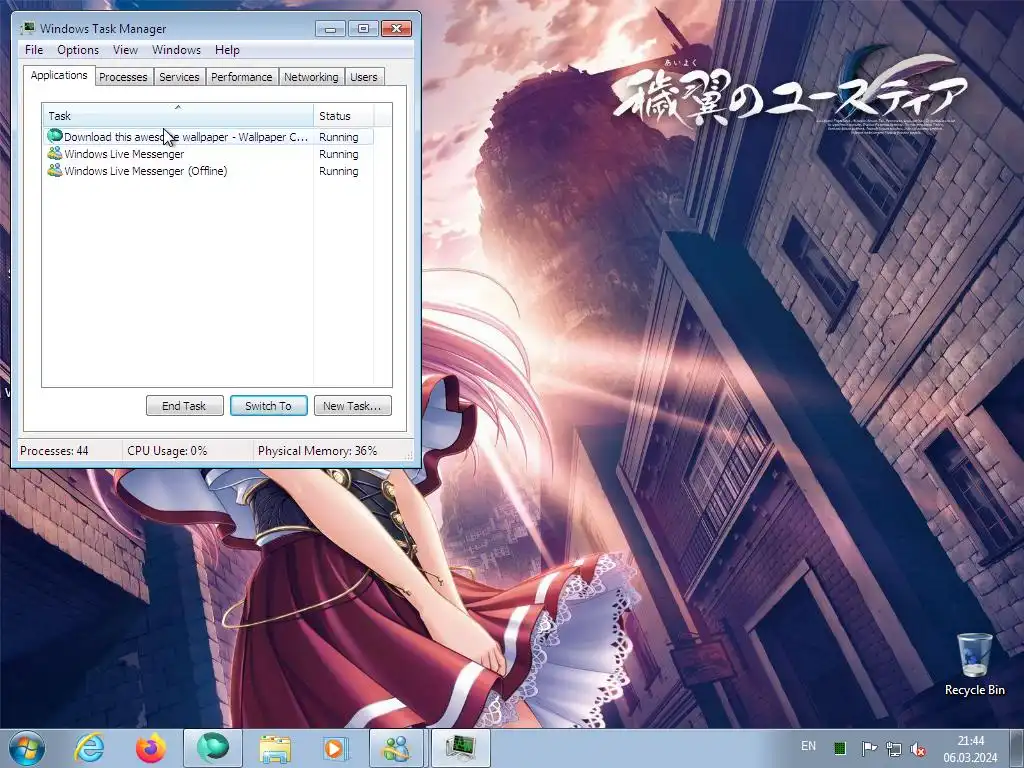Switch to the Performance tab

tap(242, 77)
